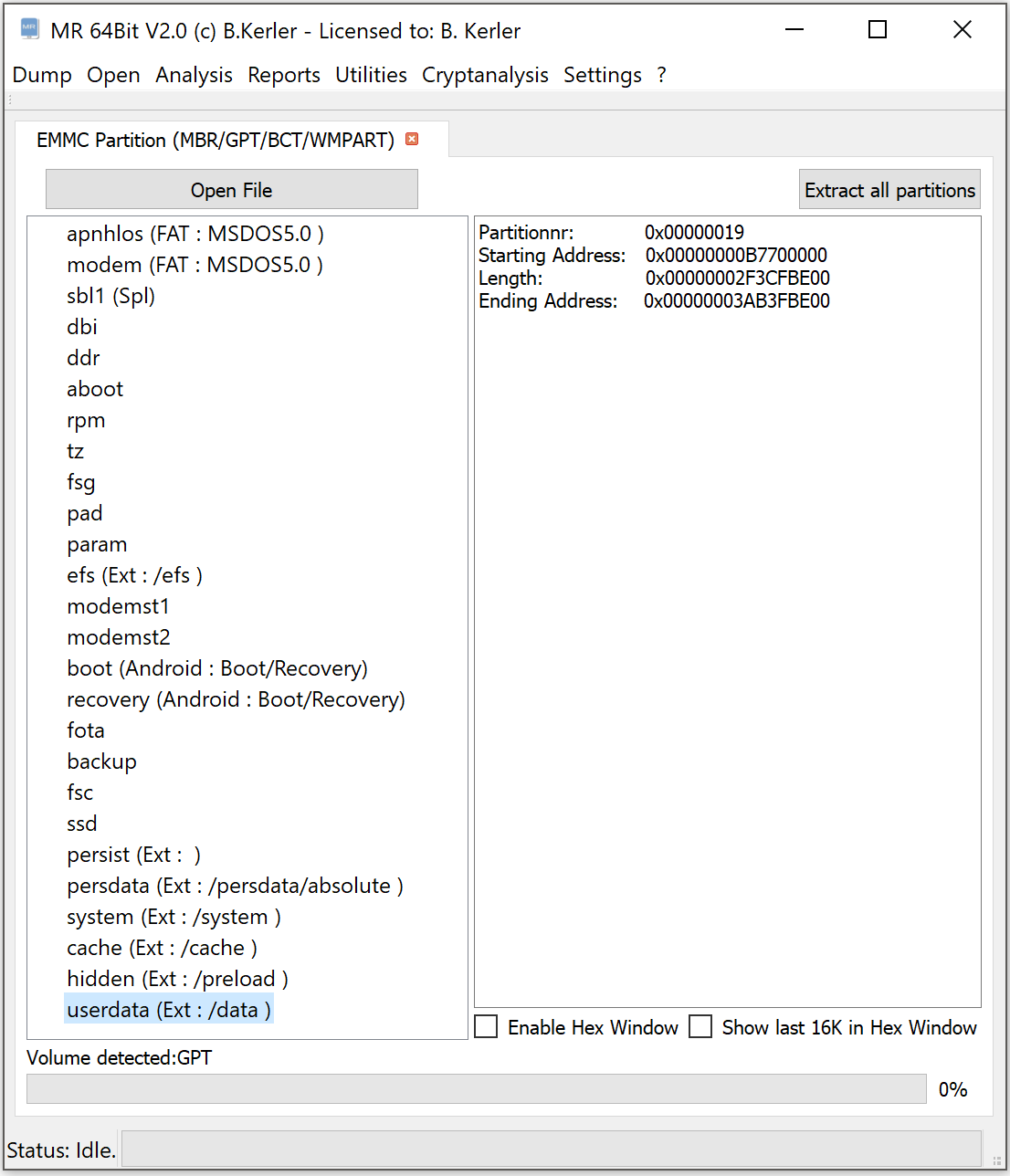Click Length value 0x00000002F3CFBE00

(x=737, y=278)
